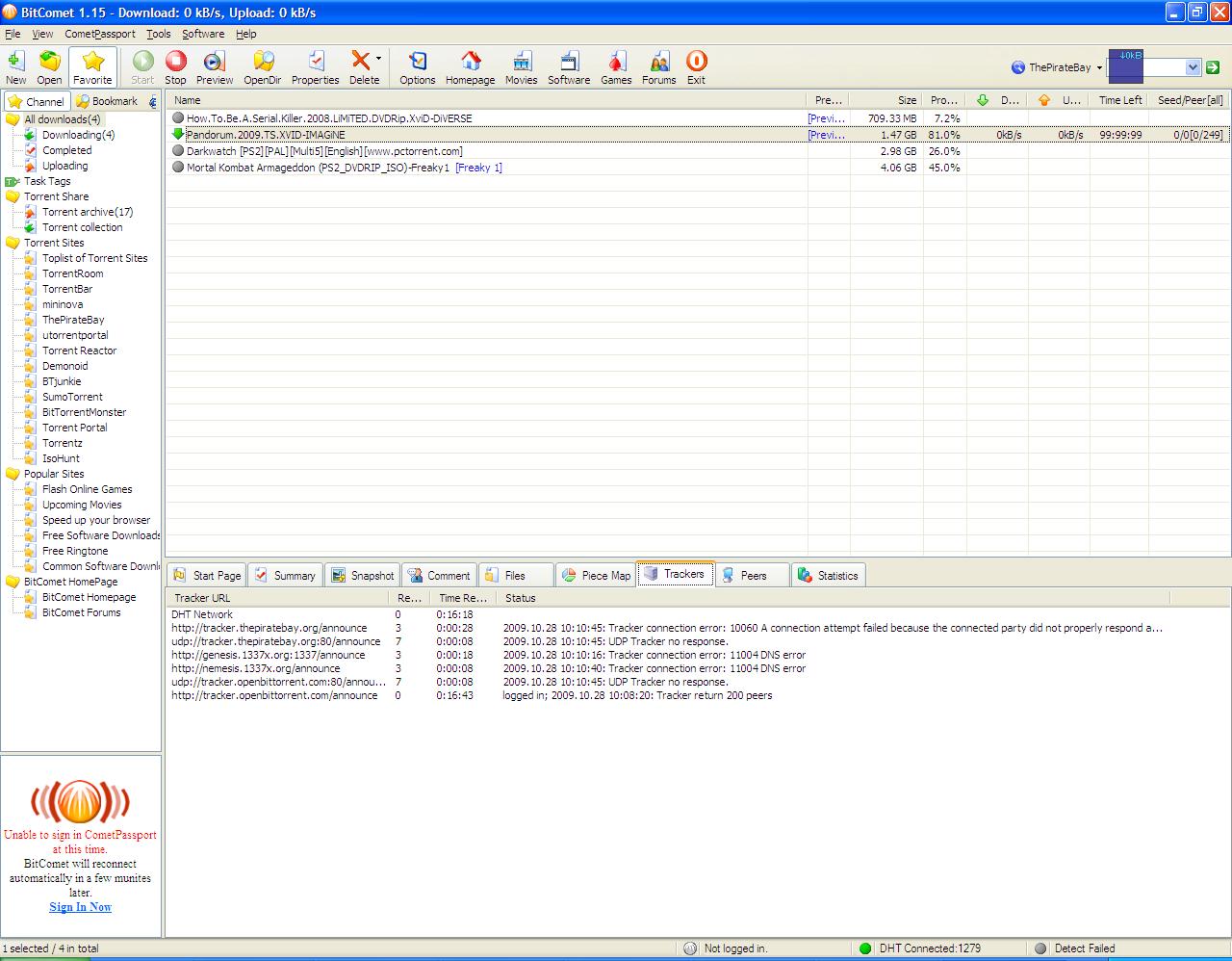
Task: Open the Software menu
Action: coord(203,34)
